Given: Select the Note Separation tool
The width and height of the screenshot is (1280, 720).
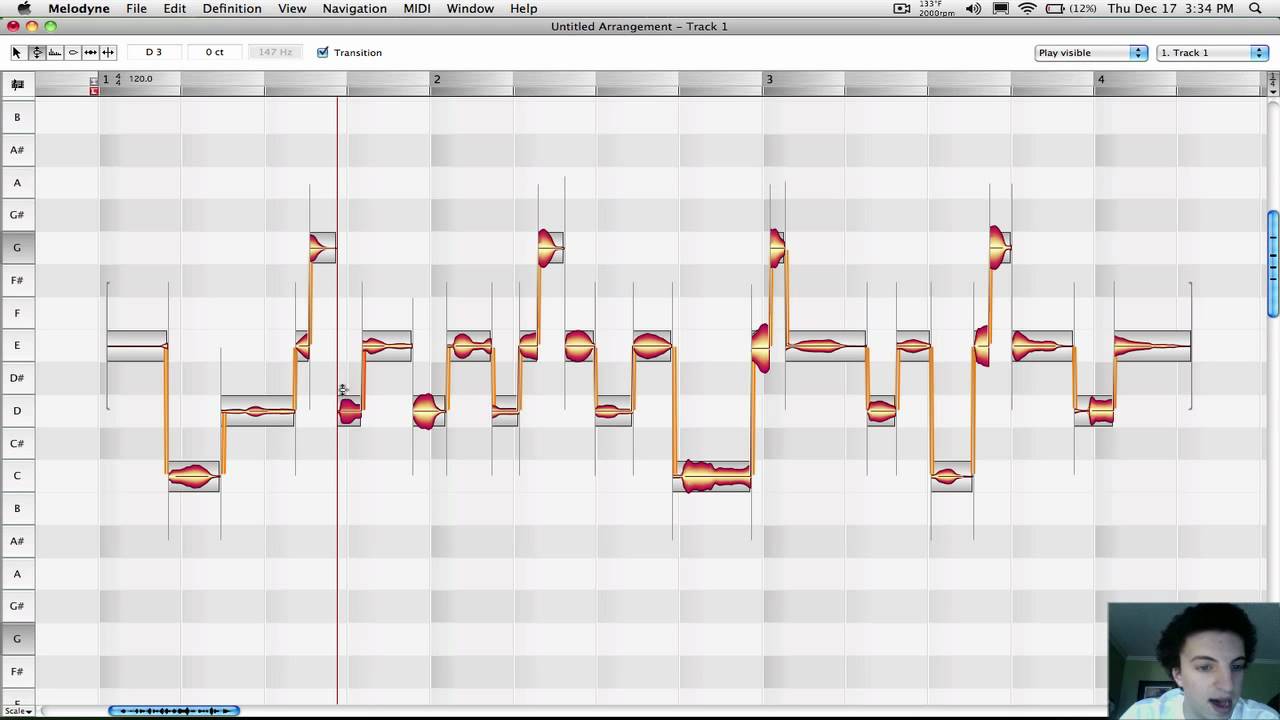Looking at the screenshot, I should tap(108, 52).
